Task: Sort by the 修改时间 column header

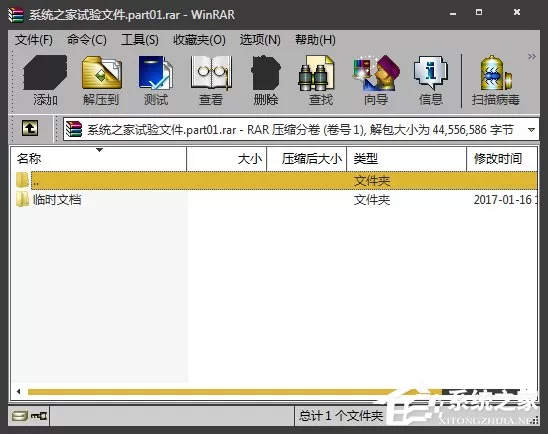Action: pos(502,159)
